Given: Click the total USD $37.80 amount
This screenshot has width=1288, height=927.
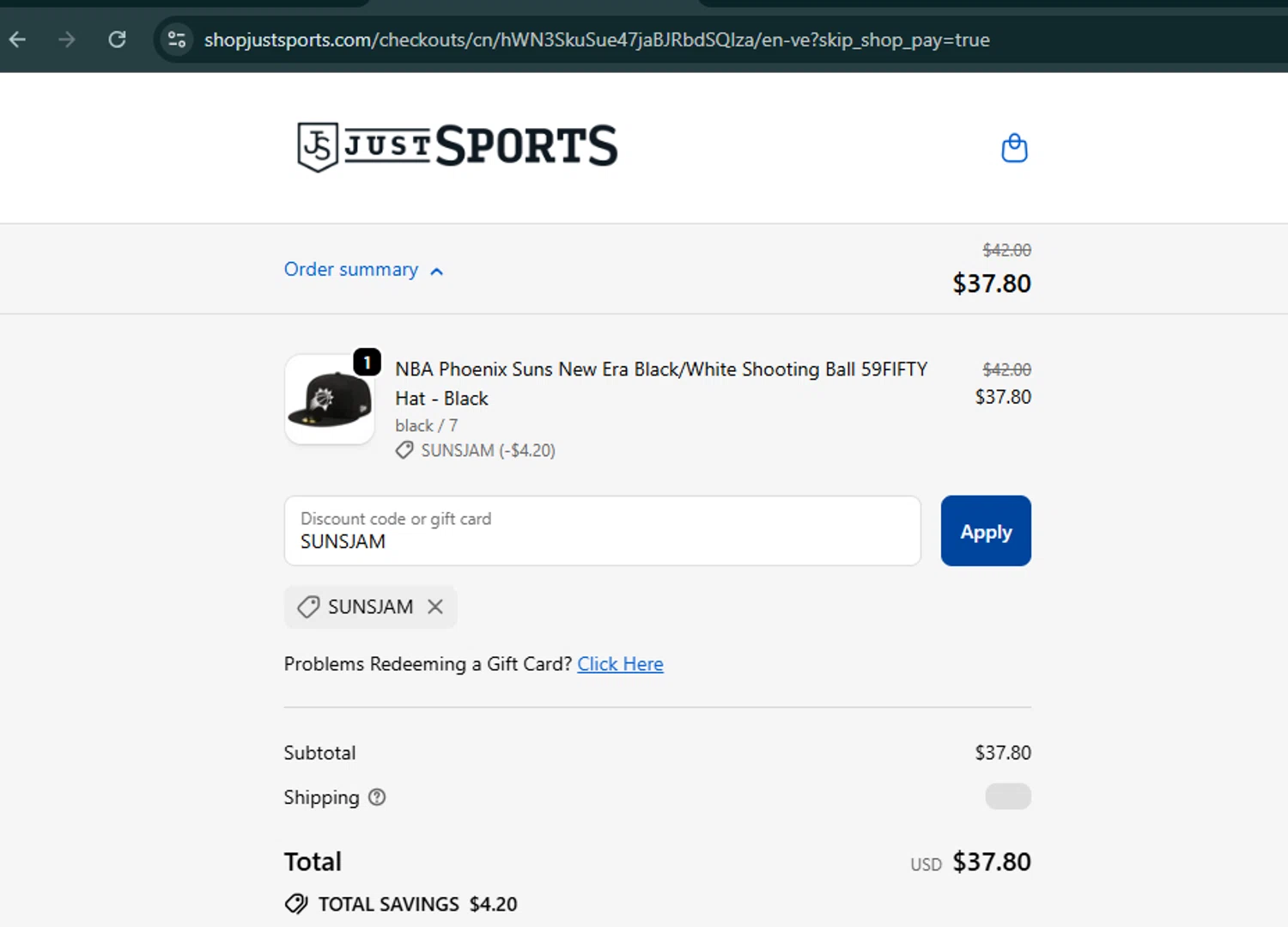Looking at the screenshot, I should 971,862.
